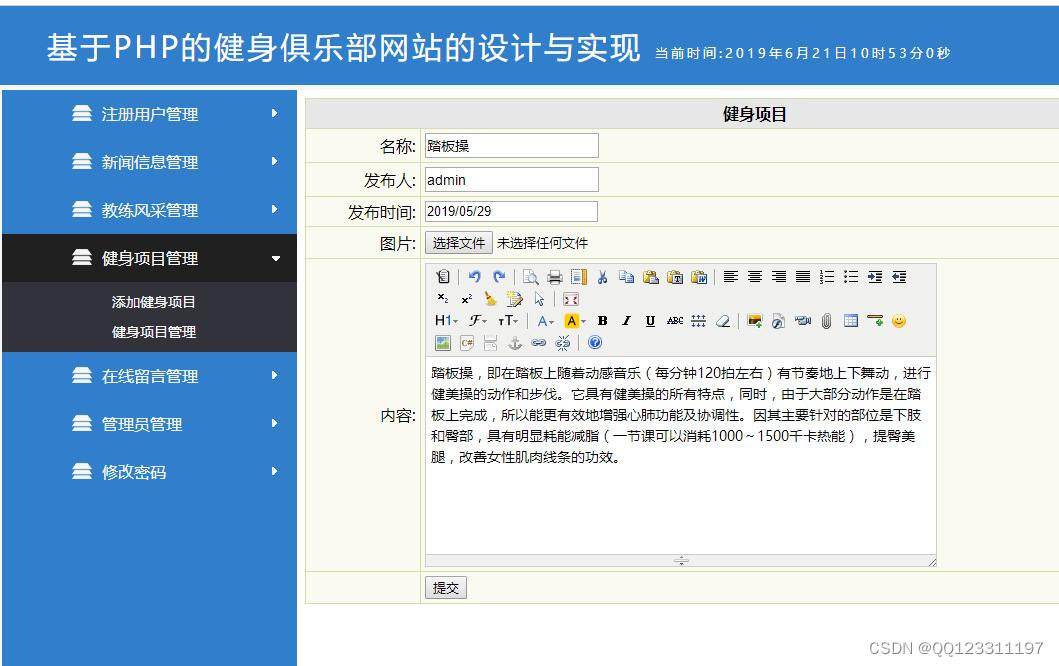Apply strikethrough ABC formatting
This screenshot has height=666, width=1059.
[675, 321]
